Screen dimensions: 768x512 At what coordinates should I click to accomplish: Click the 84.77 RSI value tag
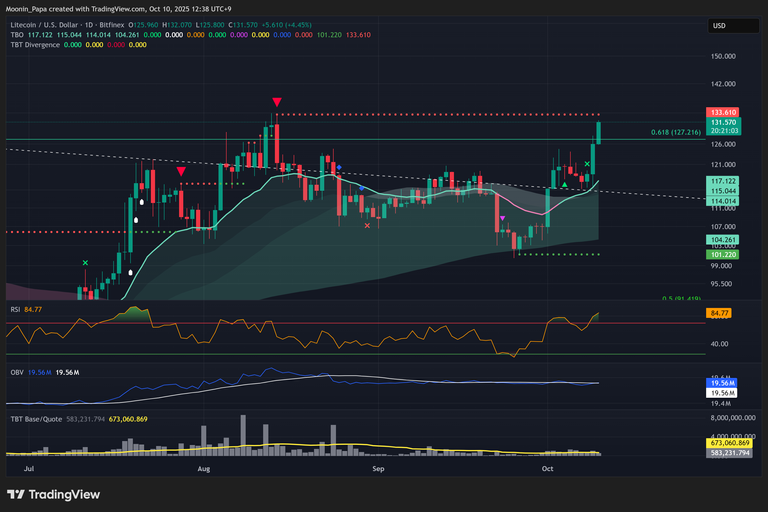coord(721,314)
